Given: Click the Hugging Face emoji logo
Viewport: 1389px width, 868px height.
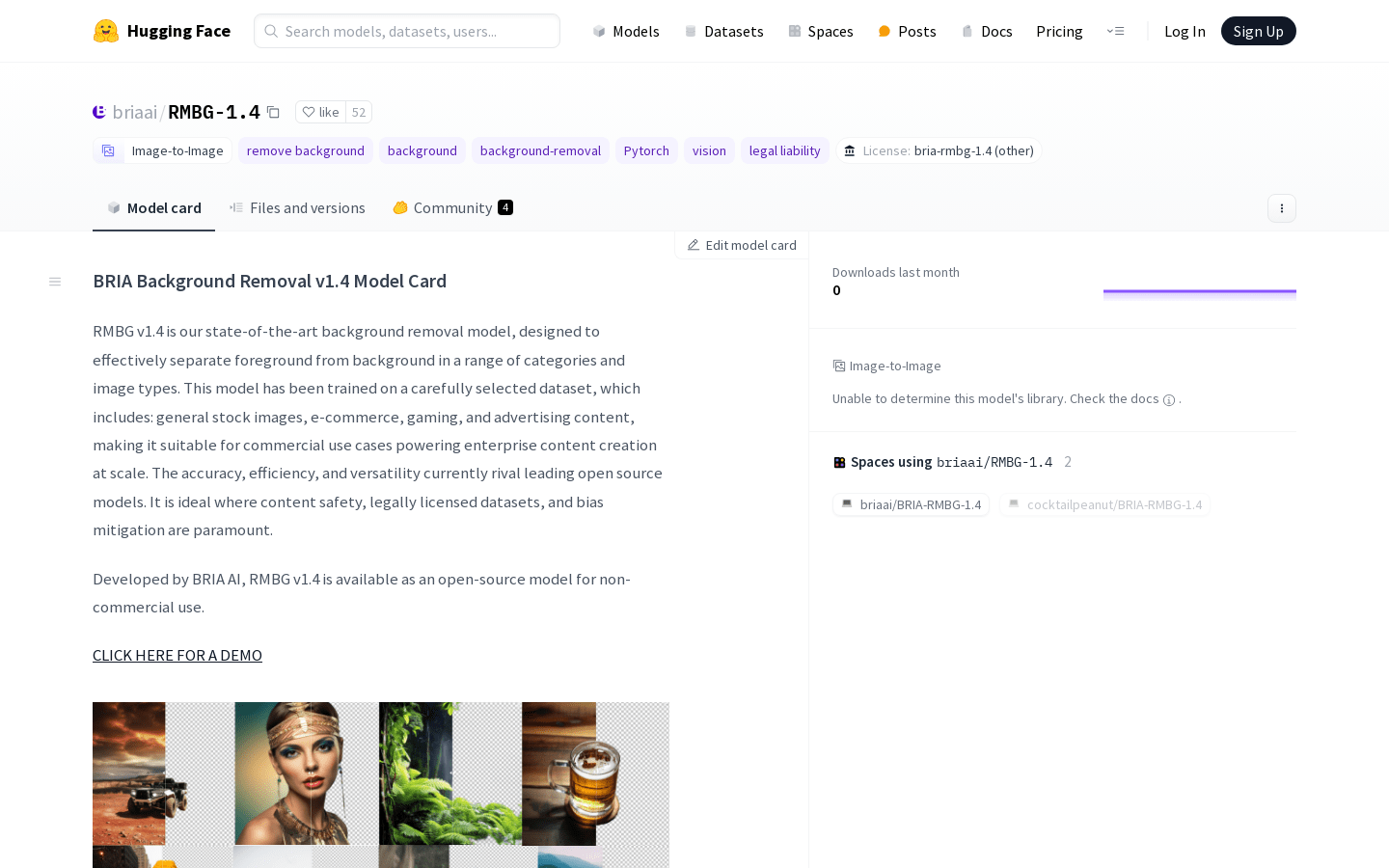Looking at the screenshot, I should (106, 31).
